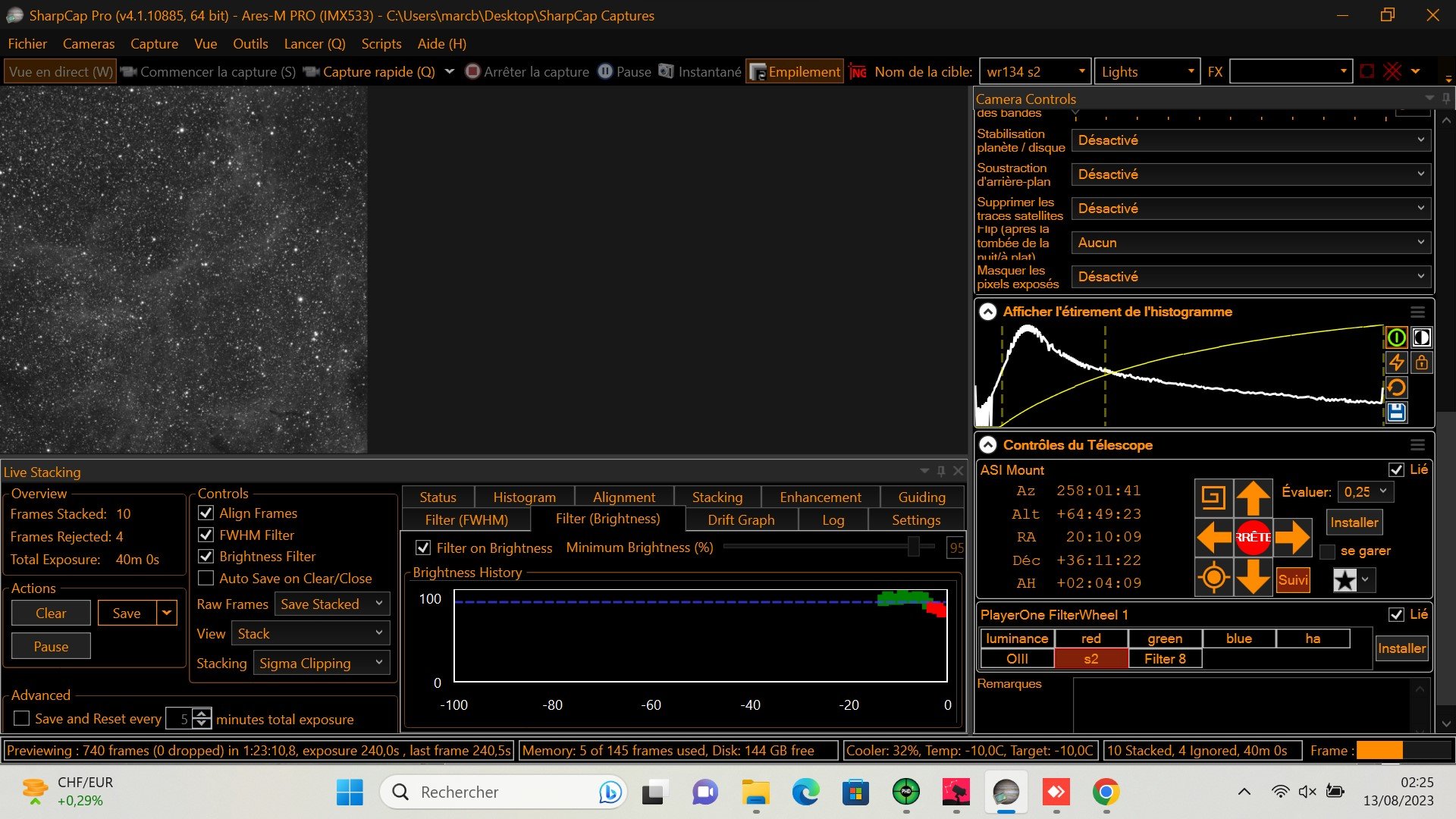Toggle histogram stretch enable green power icon
The image size is (1456, 819).
[x=1396, y=337]
